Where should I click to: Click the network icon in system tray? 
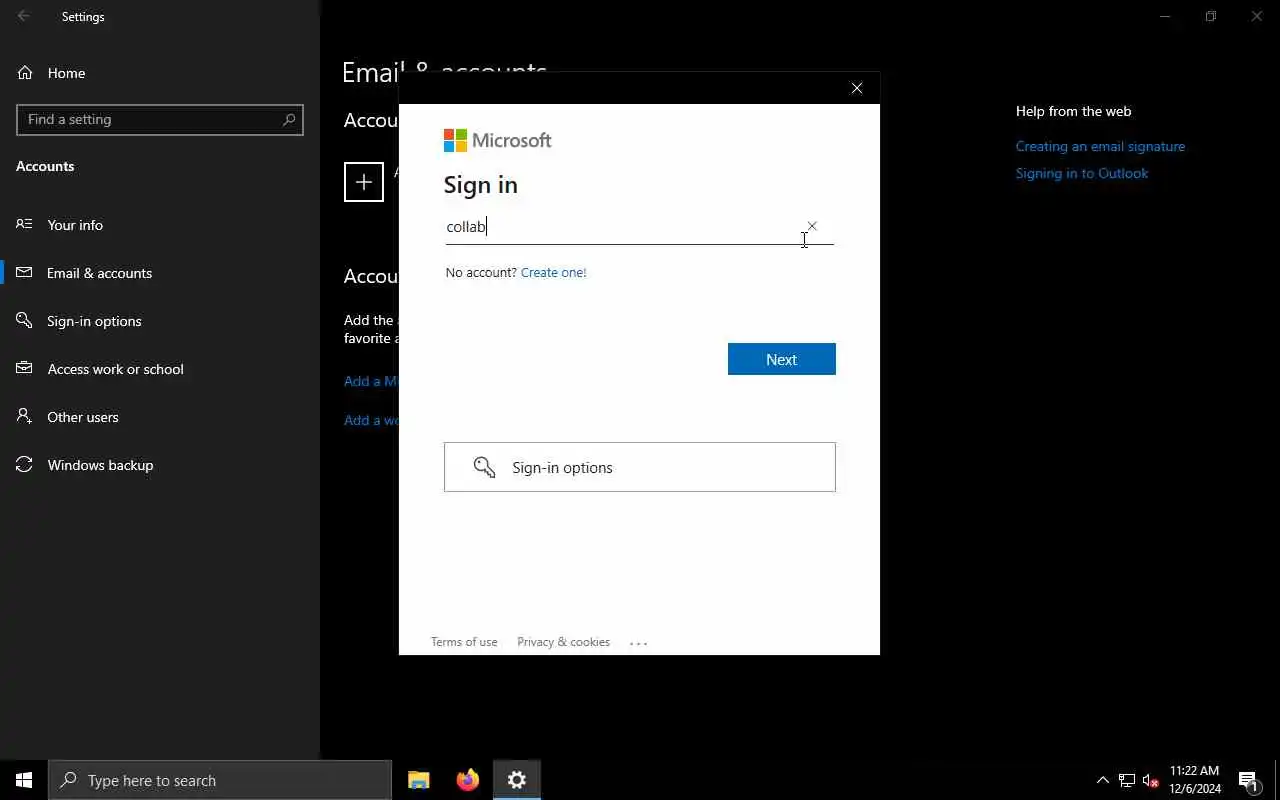(1127, 780)
